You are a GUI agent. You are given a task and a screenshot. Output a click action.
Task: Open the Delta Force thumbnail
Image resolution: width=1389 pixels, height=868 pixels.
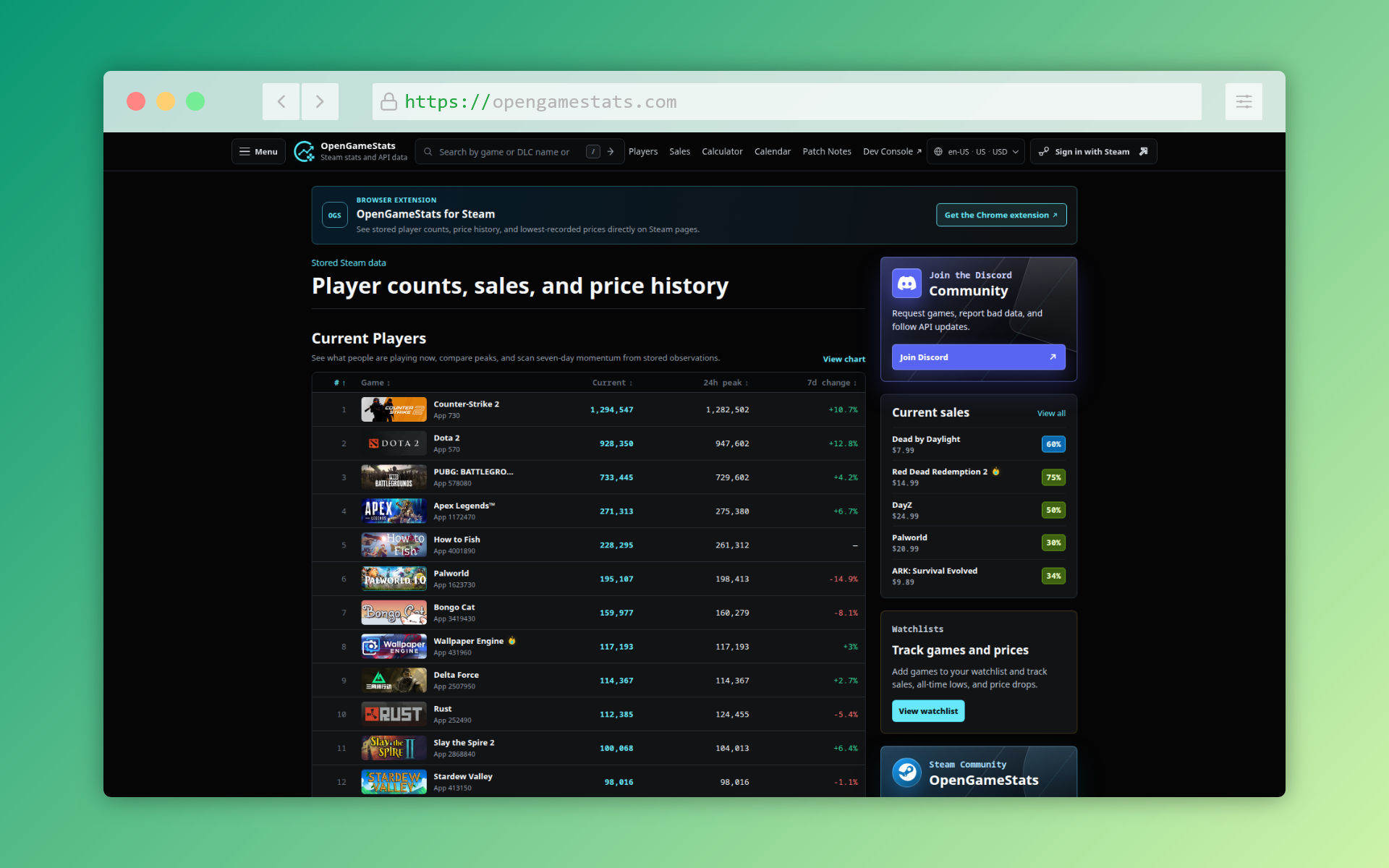pyautogui.click(x=394, y=681)
